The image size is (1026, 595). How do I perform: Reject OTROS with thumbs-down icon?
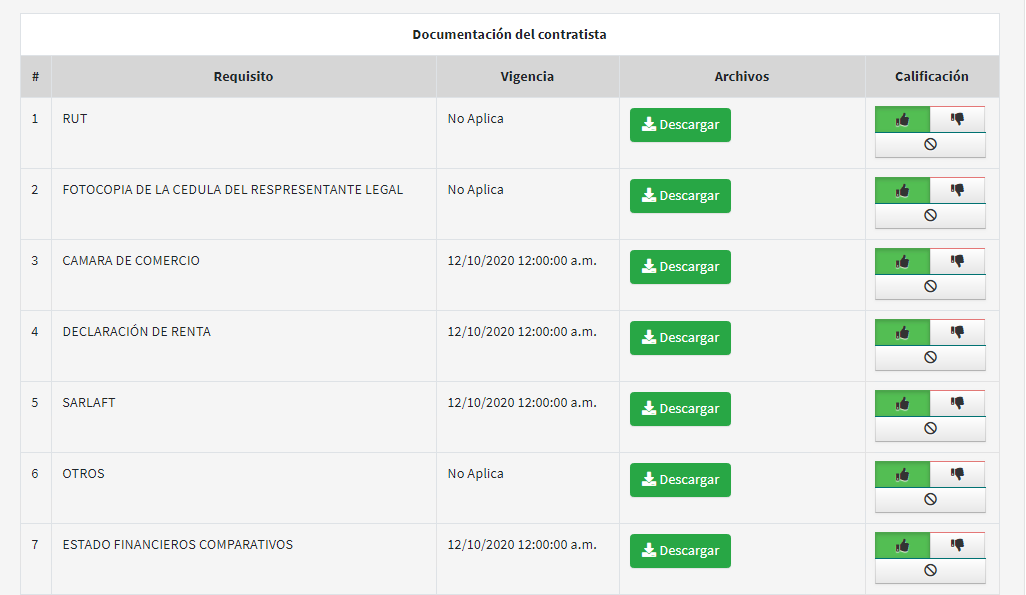pyautogui.click(x=957, y=474)
